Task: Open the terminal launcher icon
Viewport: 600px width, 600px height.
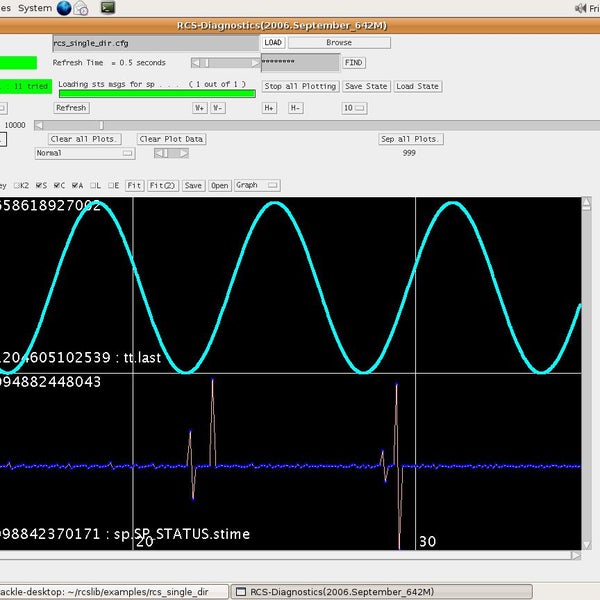Action: click(107, 8)
